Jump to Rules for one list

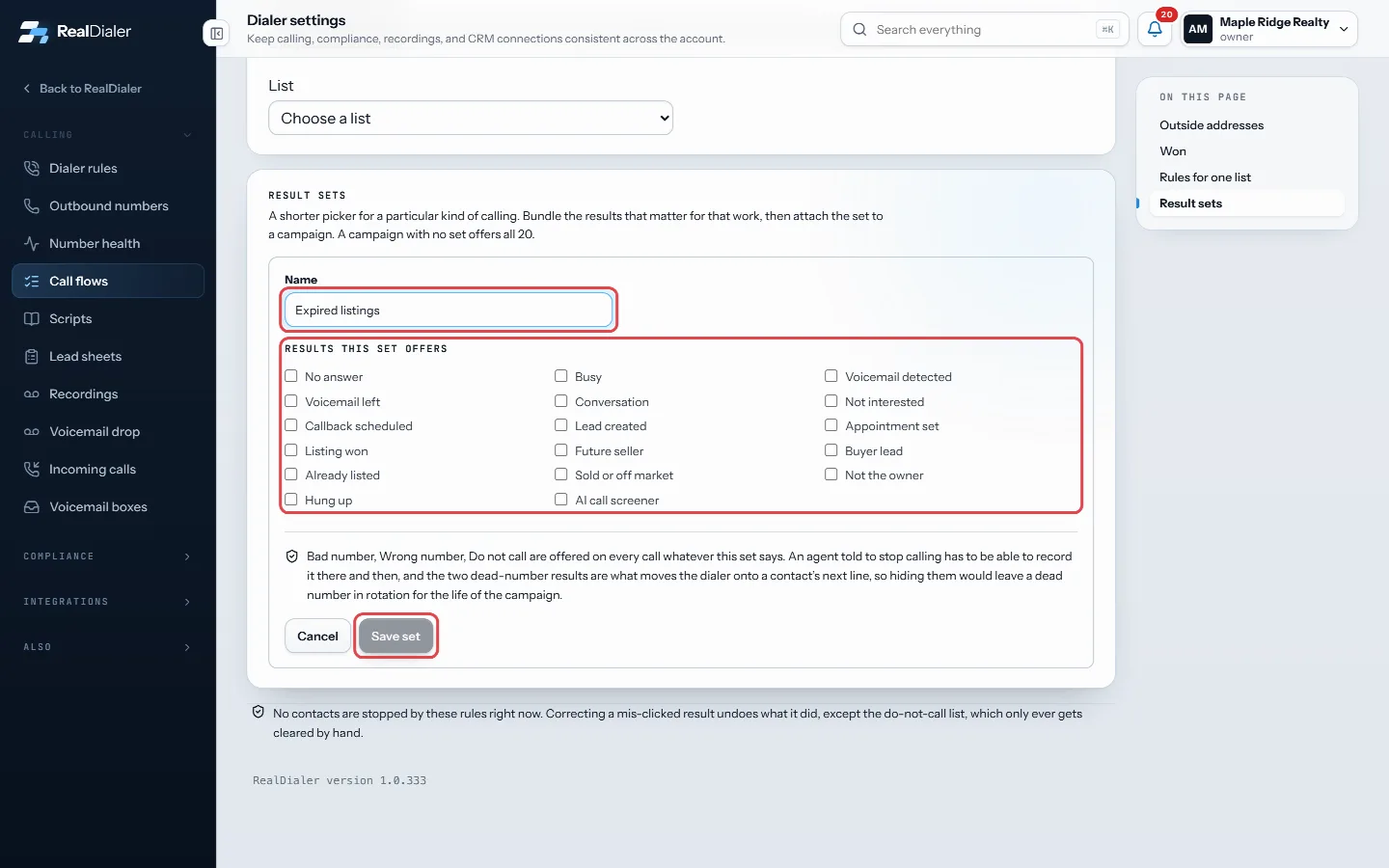click(x=1205, y=177)
